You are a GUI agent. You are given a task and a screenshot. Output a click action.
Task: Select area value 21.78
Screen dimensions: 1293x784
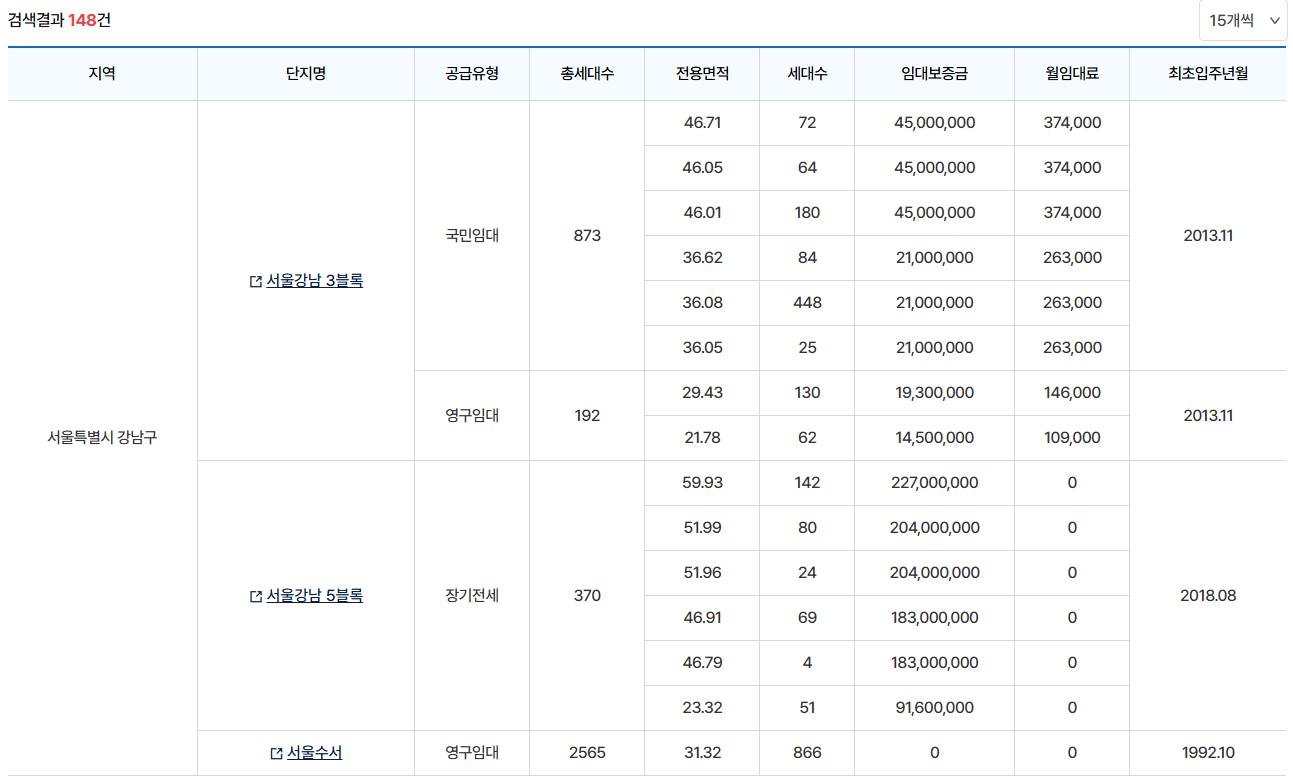click(x=702, y=438)
